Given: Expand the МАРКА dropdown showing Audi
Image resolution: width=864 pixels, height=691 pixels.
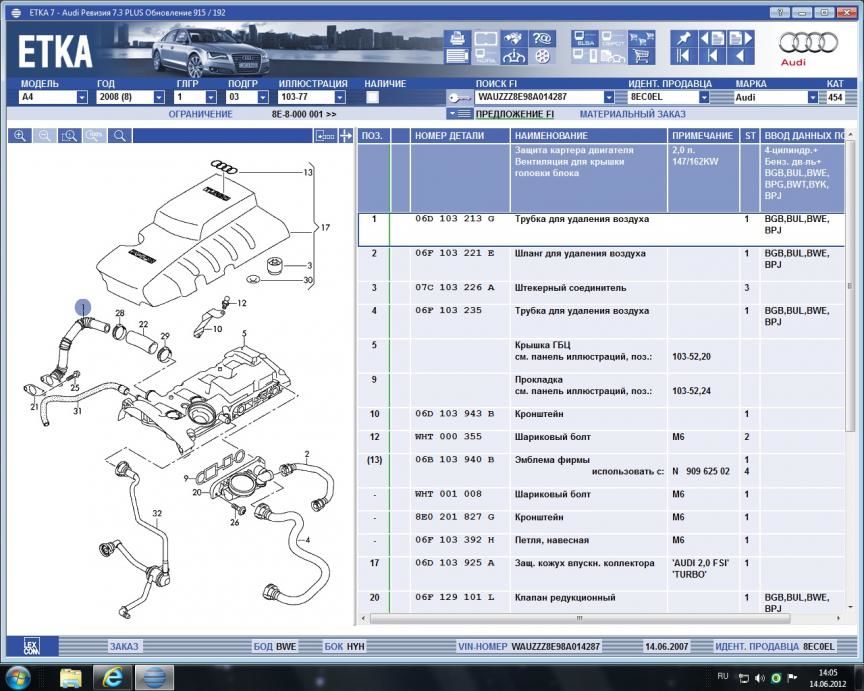Looking at the screenshot, I should point(812,98).
